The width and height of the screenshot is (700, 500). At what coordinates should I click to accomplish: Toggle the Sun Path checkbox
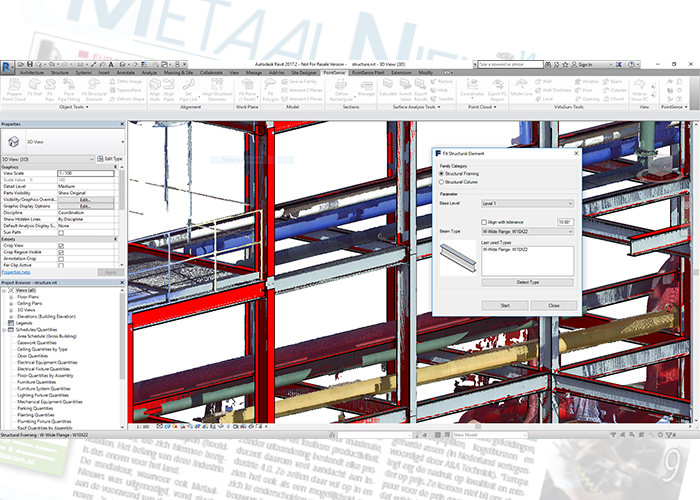point(61,233)
